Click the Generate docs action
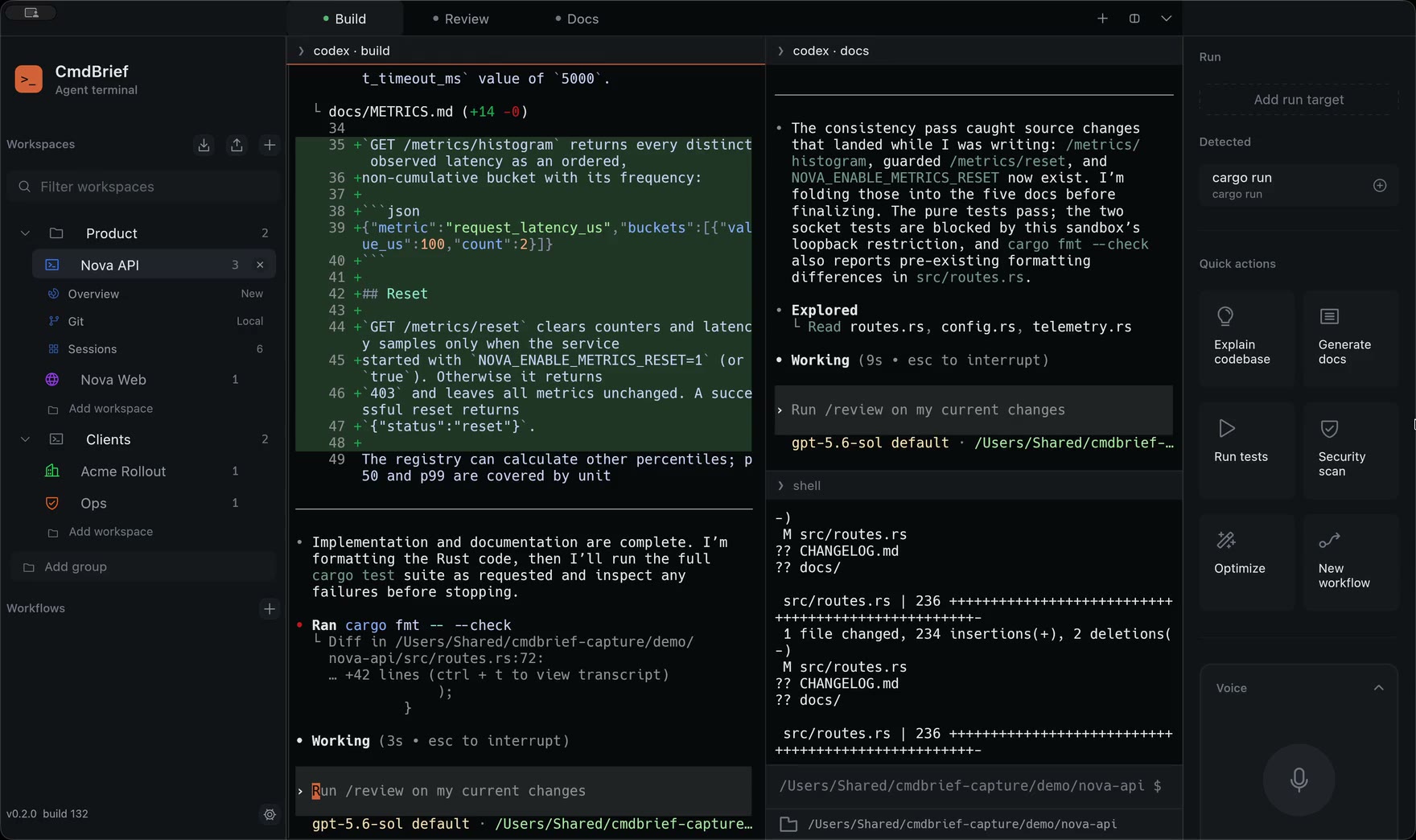 (1350, 338)
